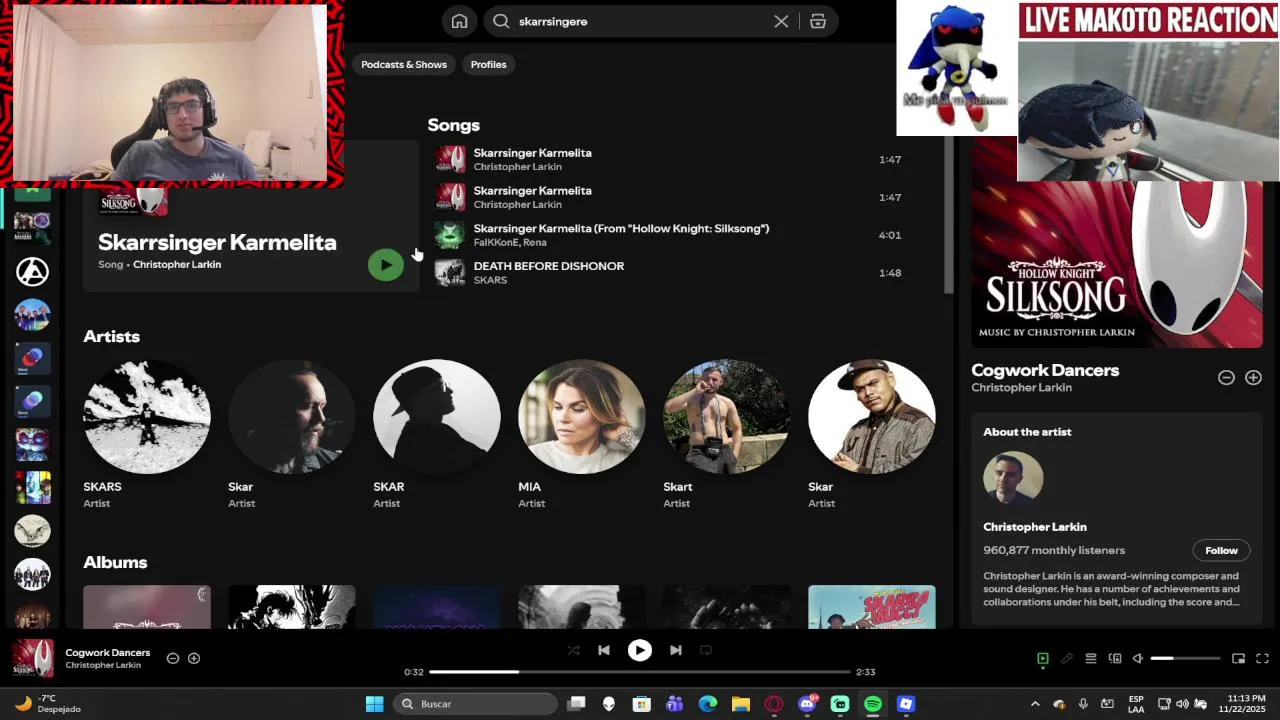Follow Christopher Larkin
The width and height of the screenshot is (1280, 720).
point(1221,550)
